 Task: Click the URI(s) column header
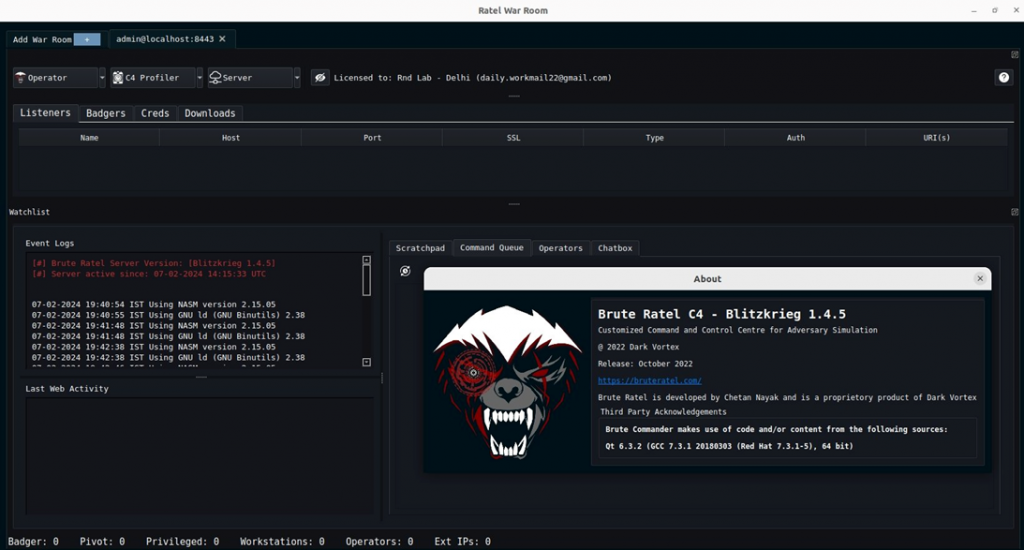point(936,138)
